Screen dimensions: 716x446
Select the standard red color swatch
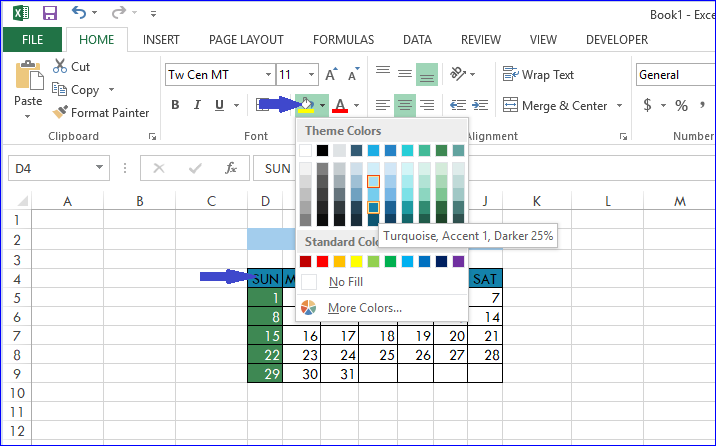(x=322, y=262)
